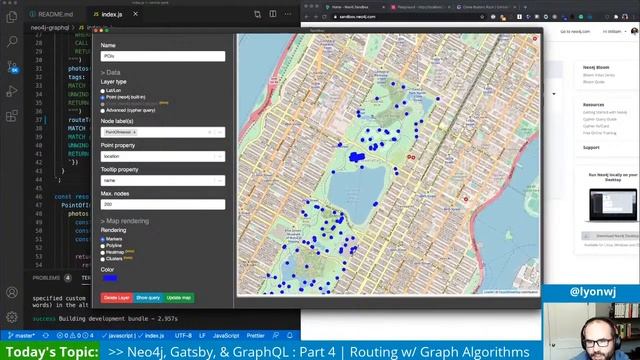Split the editor to the right
The width and height of the screenshot is (640, 360).
pos(273,14)
